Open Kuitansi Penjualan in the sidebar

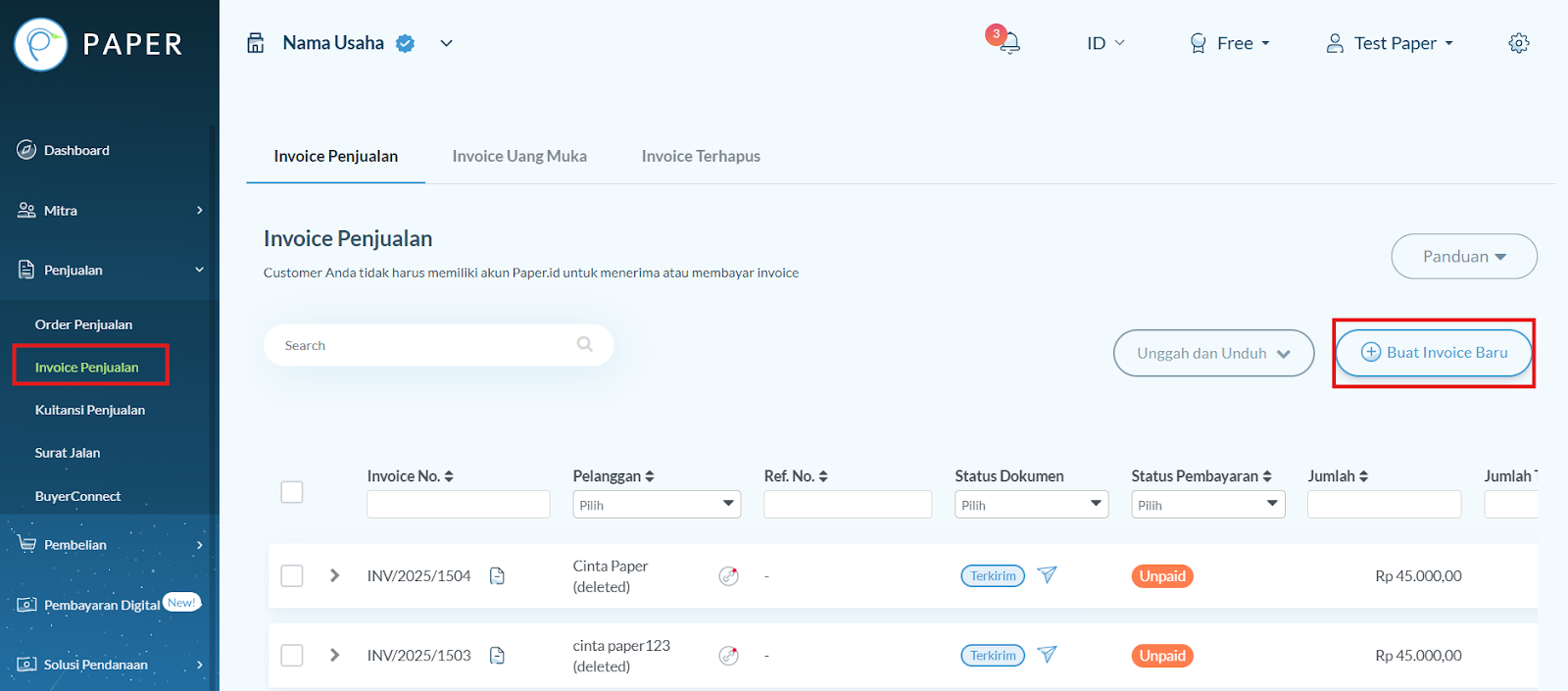[x=90, y=410]
